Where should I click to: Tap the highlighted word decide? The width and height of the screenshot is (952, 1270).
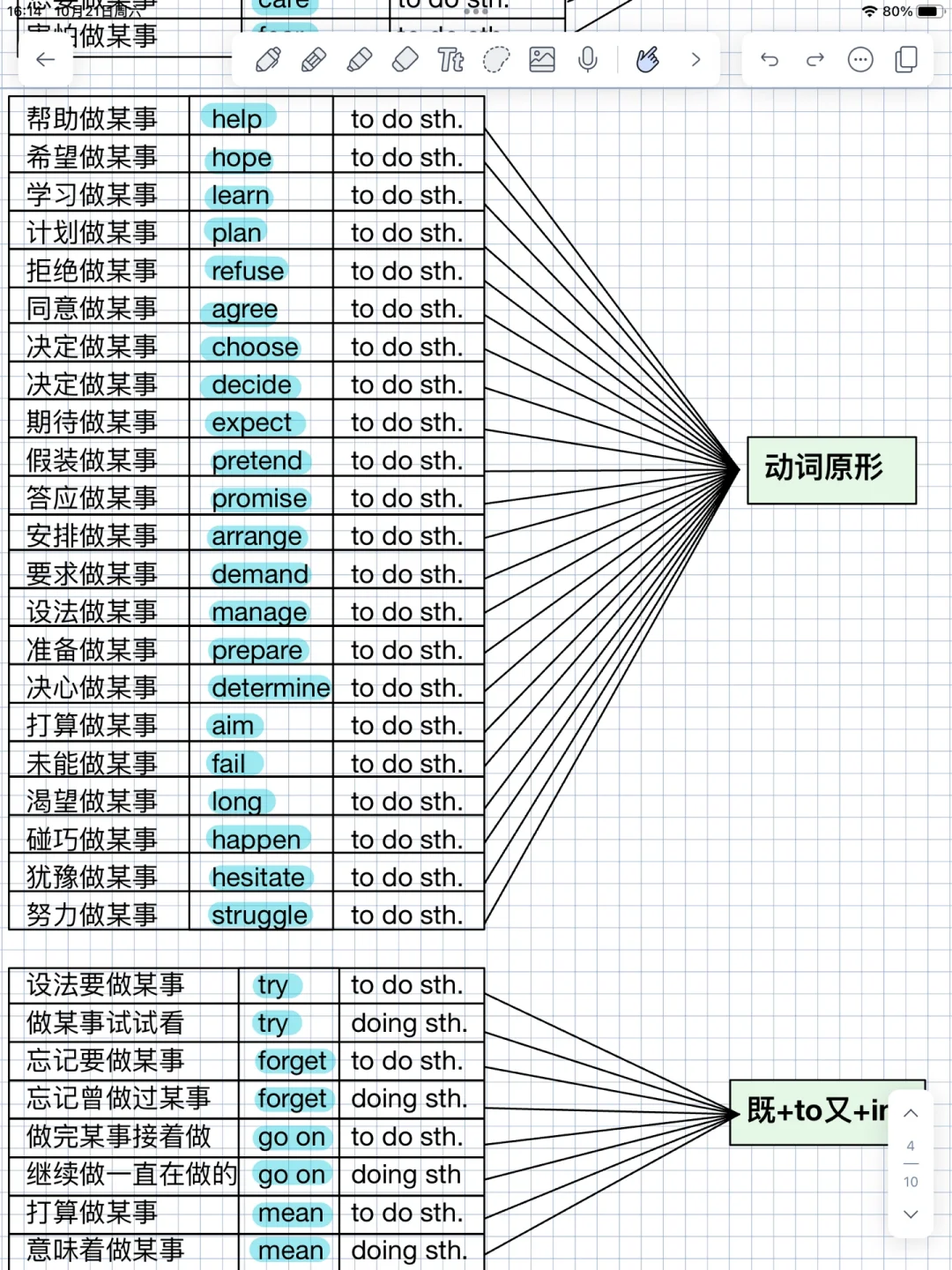[251, 385]
